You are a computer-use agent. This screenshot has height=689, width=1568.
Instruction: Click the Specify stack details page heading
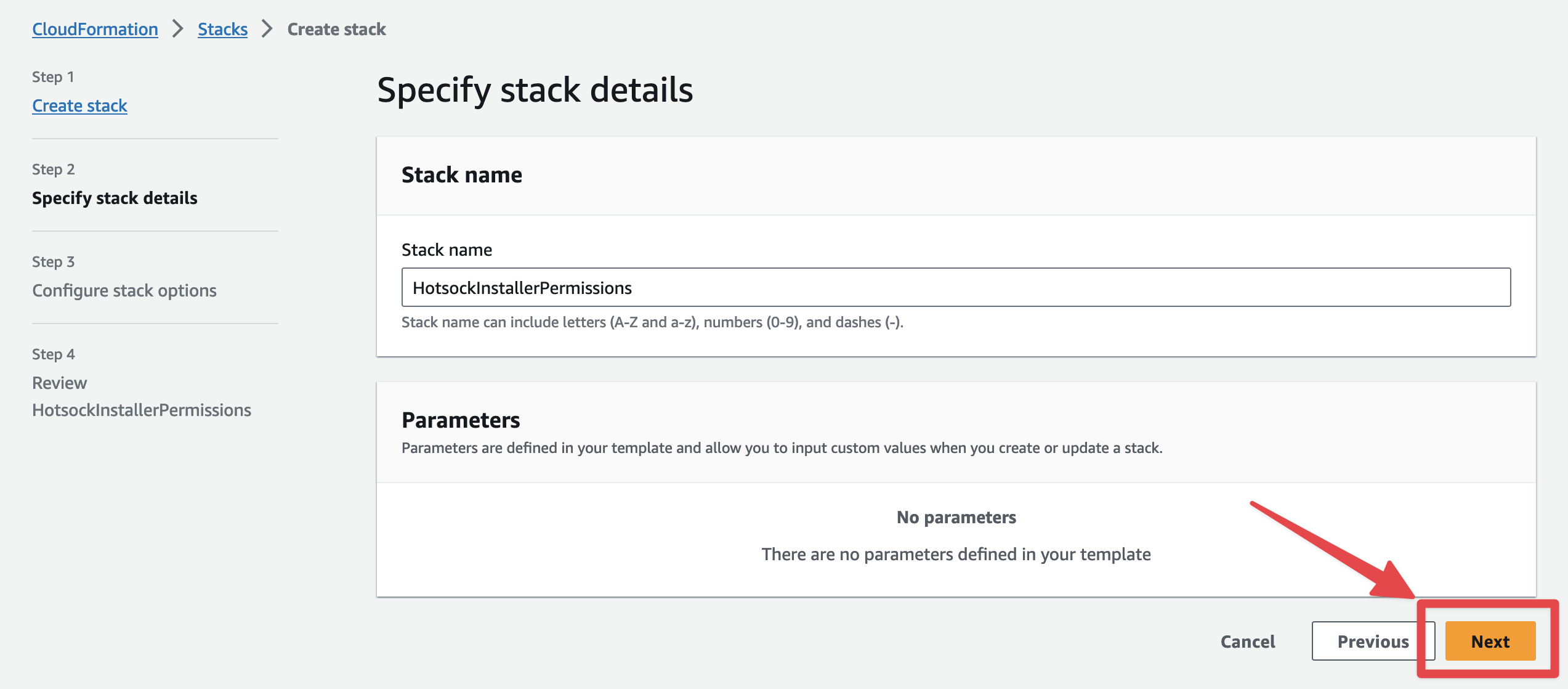click(535, 90)
